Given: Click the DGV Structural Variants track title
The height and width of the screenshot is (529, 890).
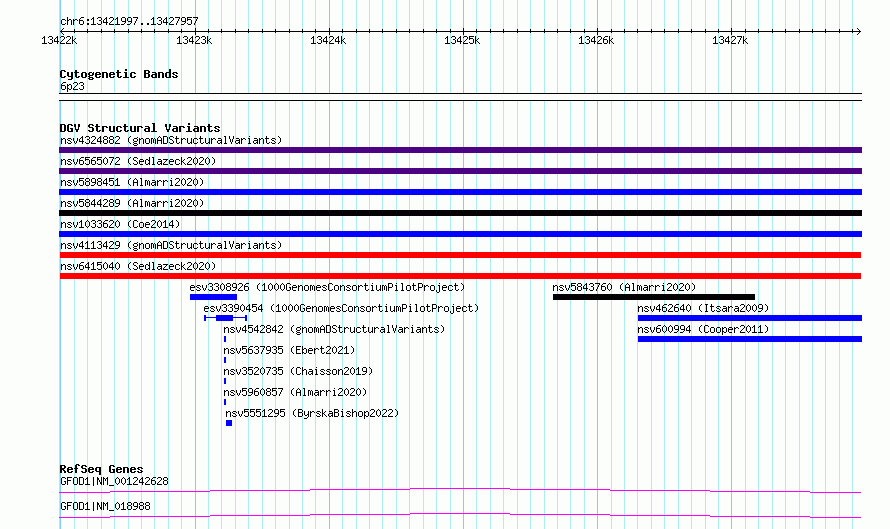Looking at the screenshot, I should coord(140,128).
